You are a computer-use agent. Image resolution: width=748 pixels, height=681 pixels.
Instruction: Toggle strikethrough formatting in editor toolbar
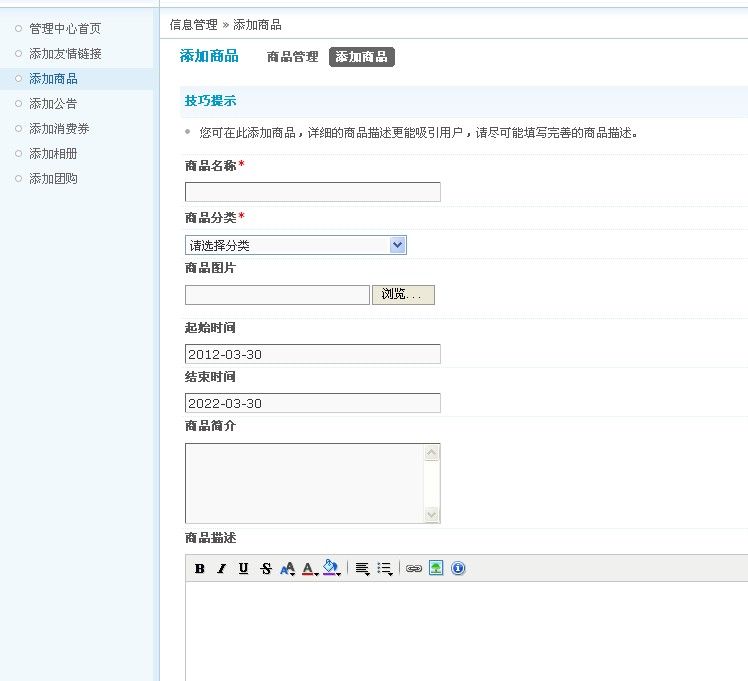click(x=266, y=568)
